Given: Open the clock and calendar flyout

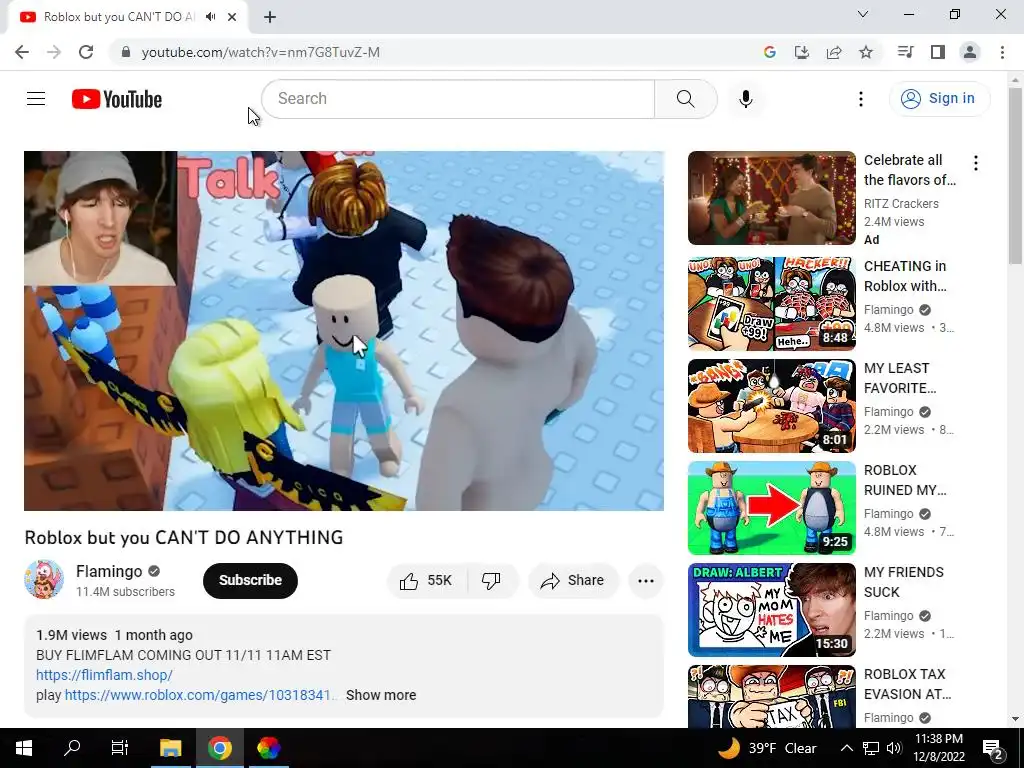Looking at the screenshot, I should pyautogui.click(x=938, y=748).
